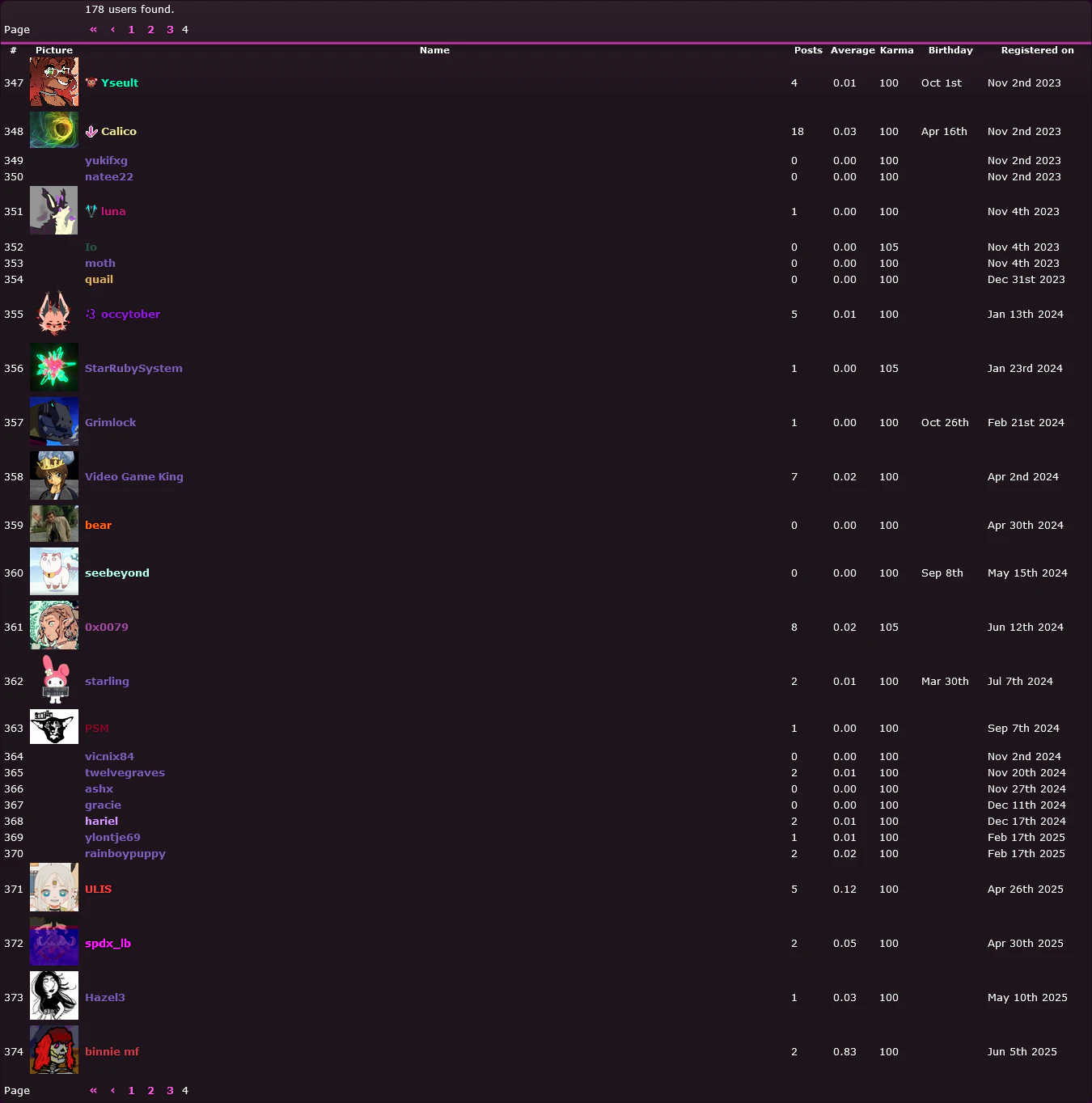Open the Io user profile

[x=91, y=247]
